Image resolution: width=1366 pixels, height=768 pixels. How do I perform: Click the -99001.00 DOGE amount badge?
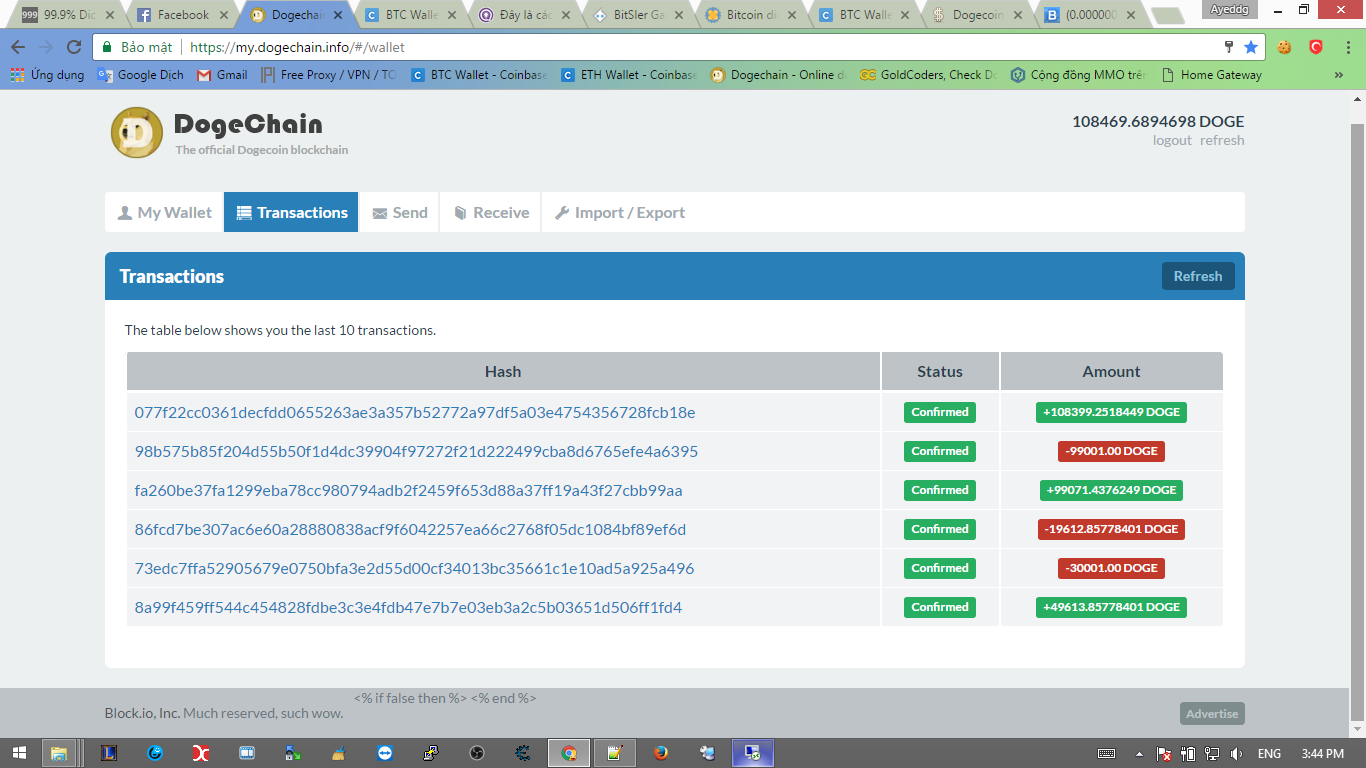pos(1111,451)
